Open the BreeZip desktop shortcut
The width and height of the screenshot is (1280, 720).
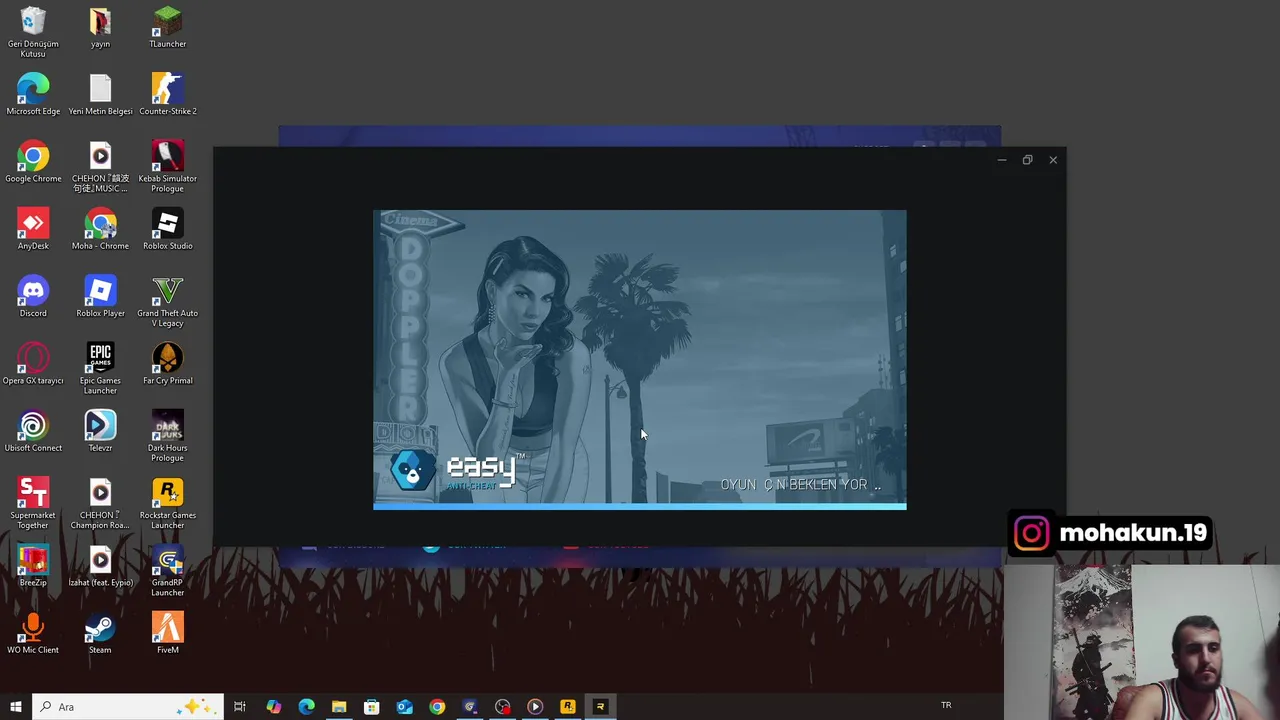(33, 565)
